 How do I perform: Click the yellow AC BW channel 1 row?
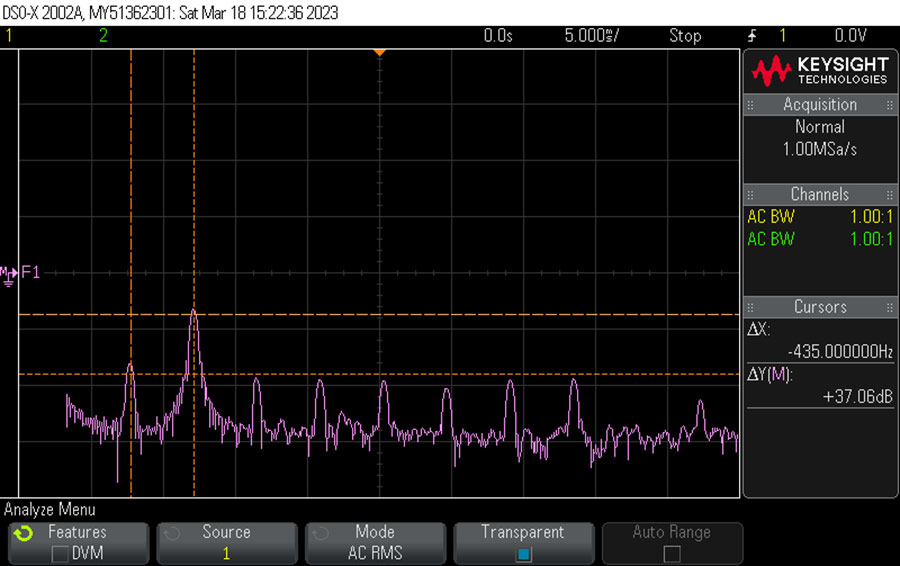(820, 217)
